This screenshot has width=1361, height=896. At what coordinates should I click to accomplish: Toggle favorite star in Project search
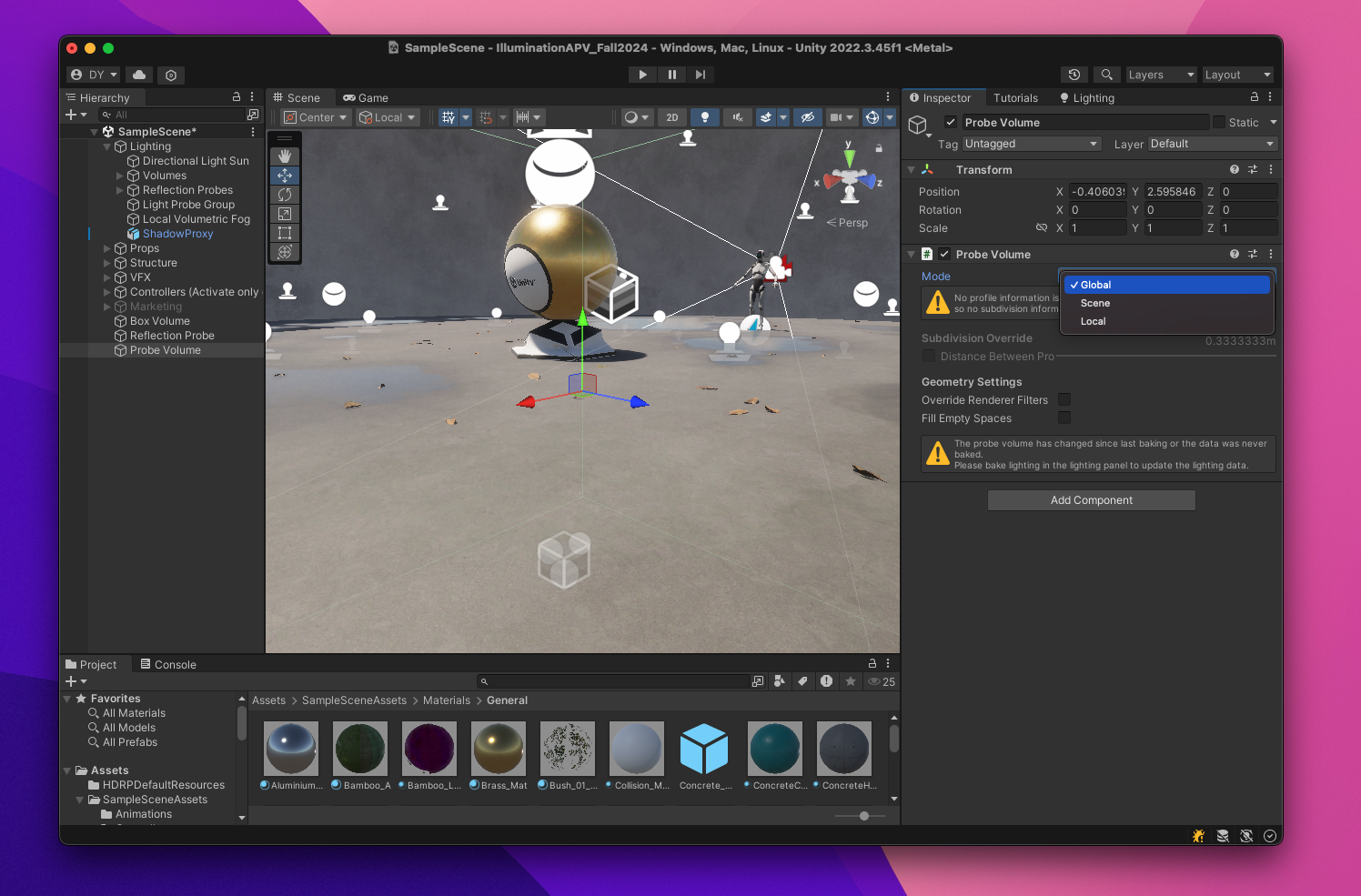click(851, 681)
